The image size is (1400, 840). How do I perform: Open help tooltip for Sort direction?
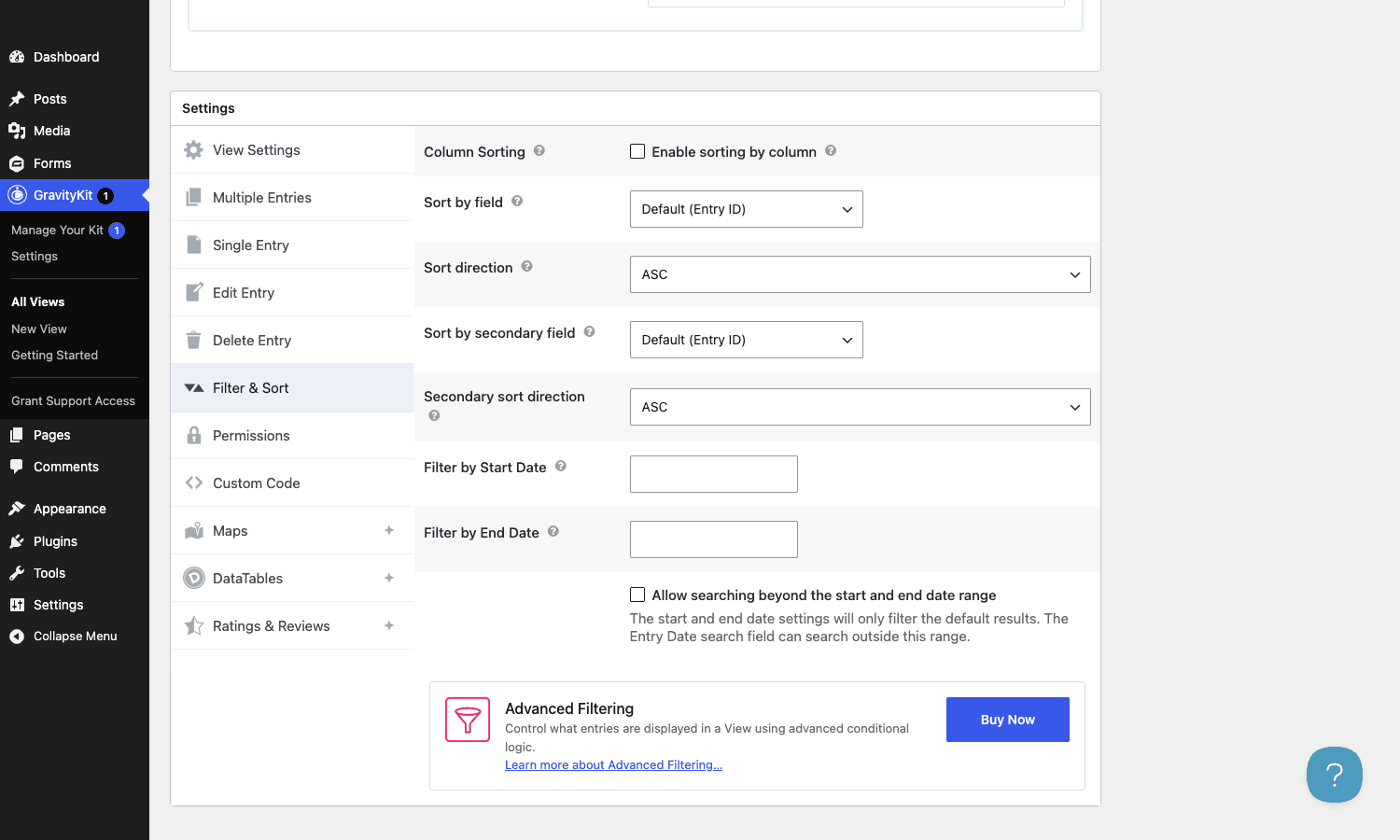tap(527, 267)
